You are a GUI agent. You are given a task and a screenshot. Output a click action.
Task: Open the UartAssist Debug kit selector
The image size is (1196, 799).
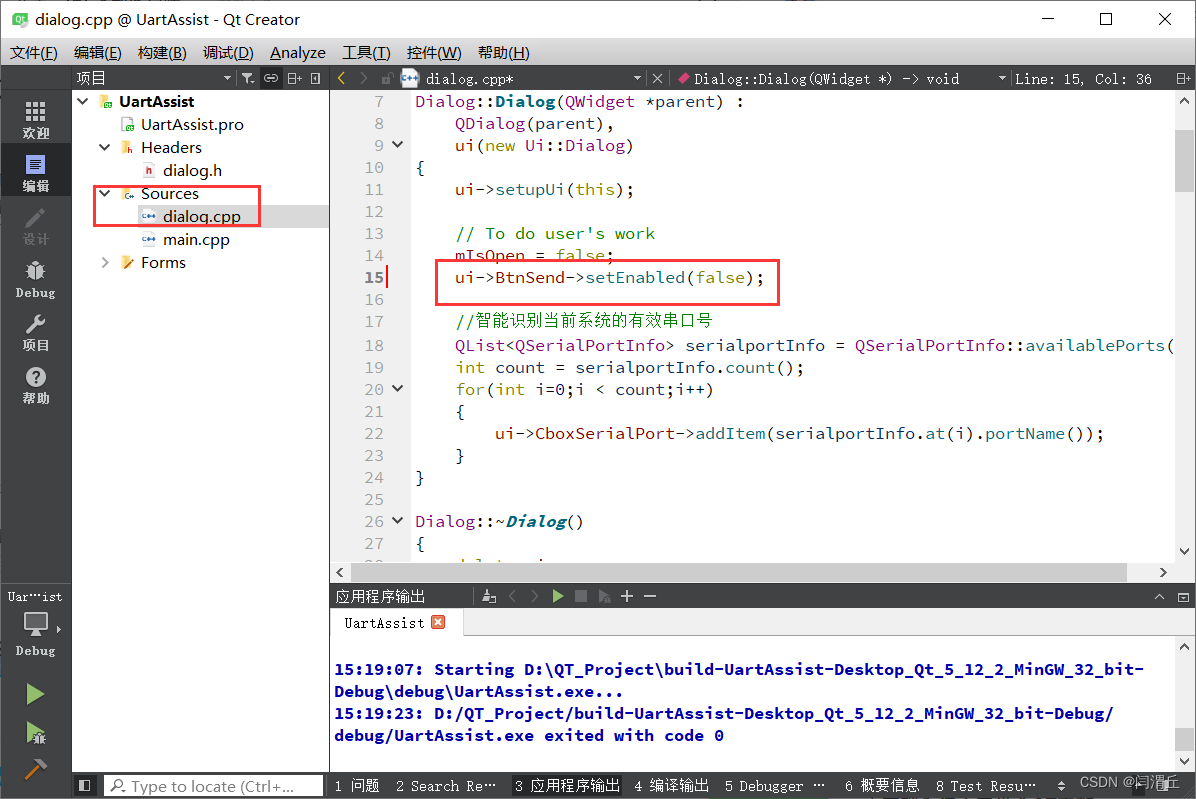pos(35,624)
